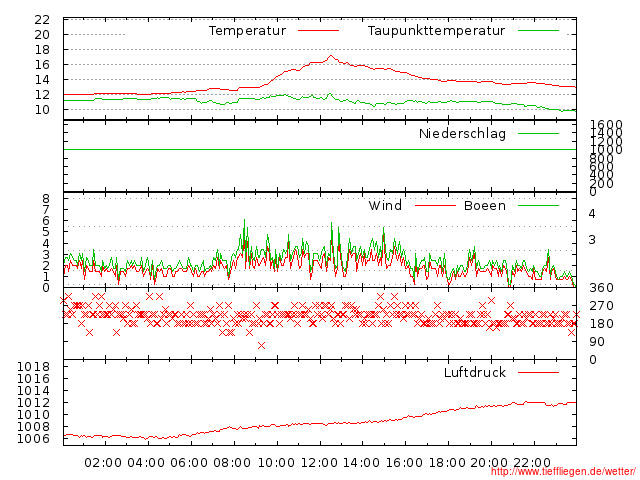Click the 22 temperature axis value
Screen dimensions: 640x480
coord(42,20)
